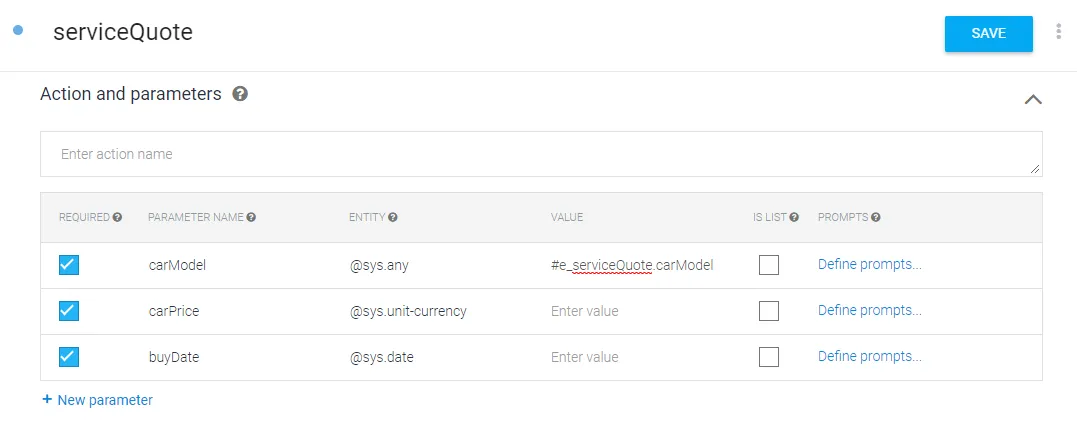Screen dimensions: 1077x431
Task: Click the blue intent status dot
Action: tap(17, 31)
